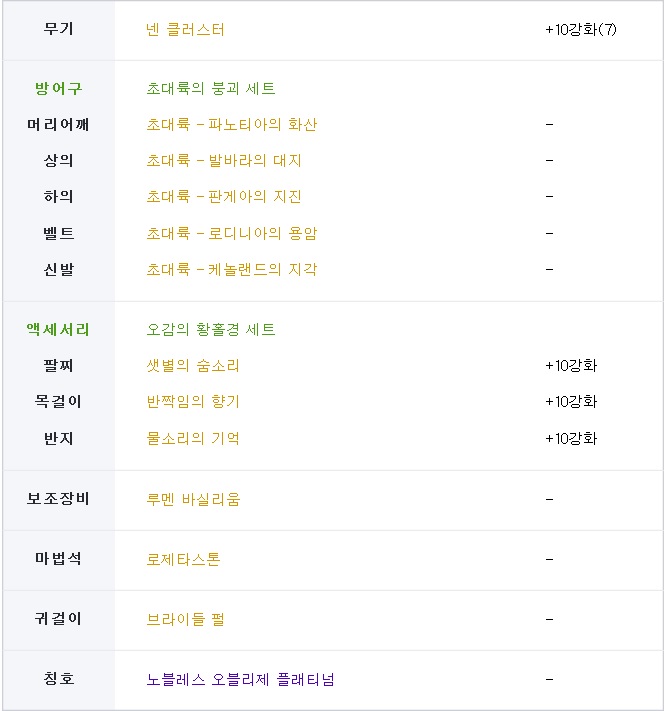Select 초대륙 - 케놀랜드의 지각 shoes item
This screenshot has width=665, height=711.
point(232,270)
